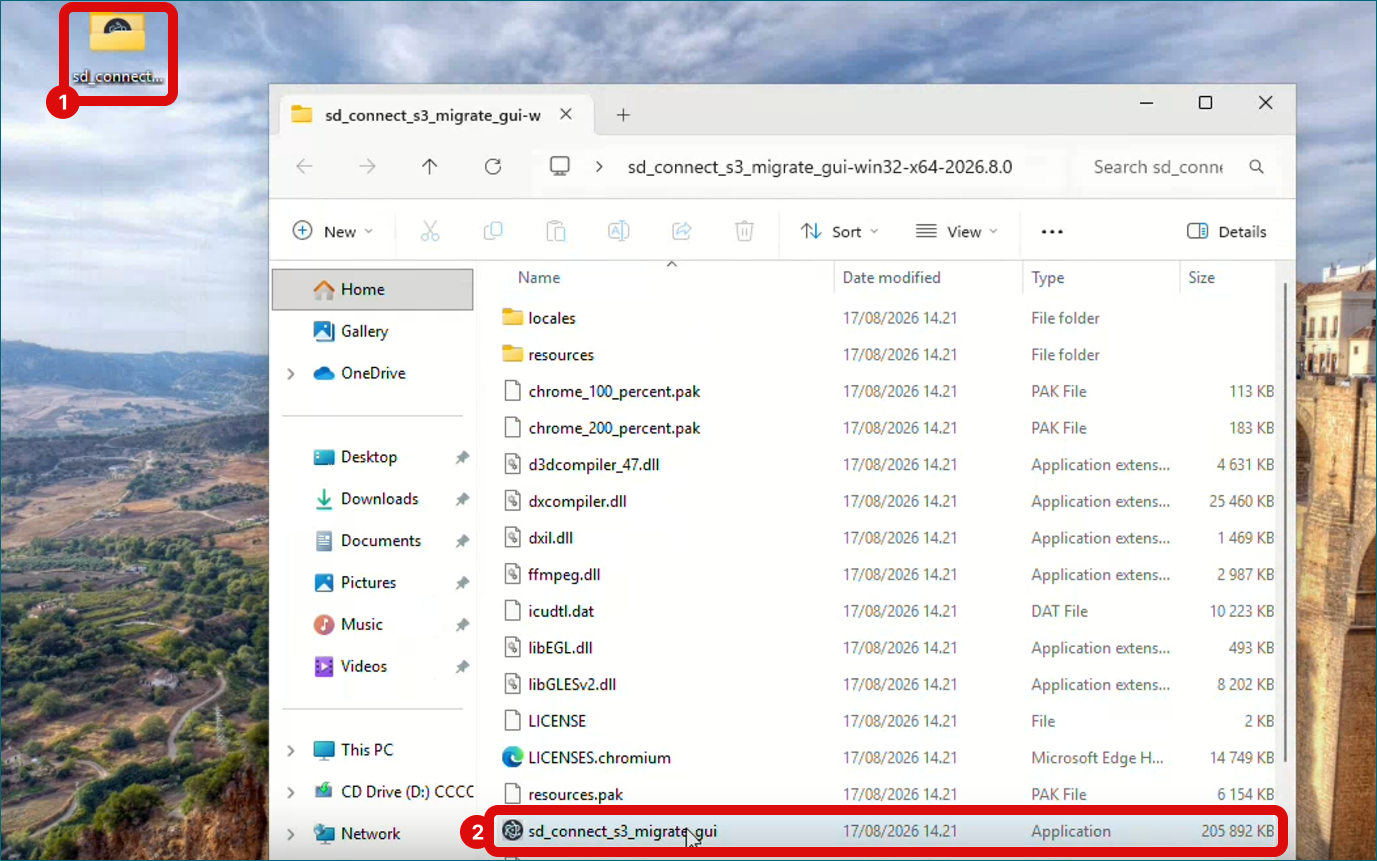Image resolution: width=1377 pixels, height=861 pixels.
Task: Select Network in the sidebar
Action: (372, 834)
